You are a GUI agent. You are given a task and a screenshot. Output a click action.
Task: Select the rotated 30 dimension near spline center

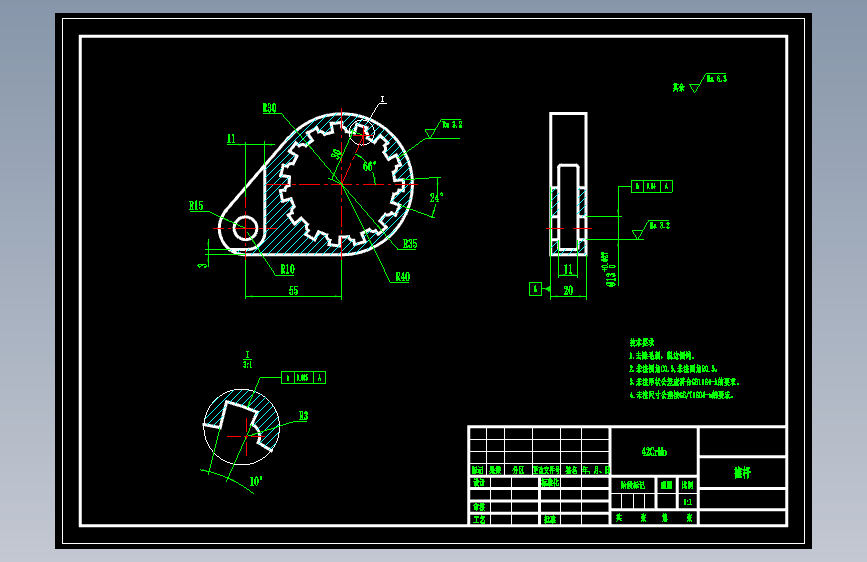coord(336,154)
